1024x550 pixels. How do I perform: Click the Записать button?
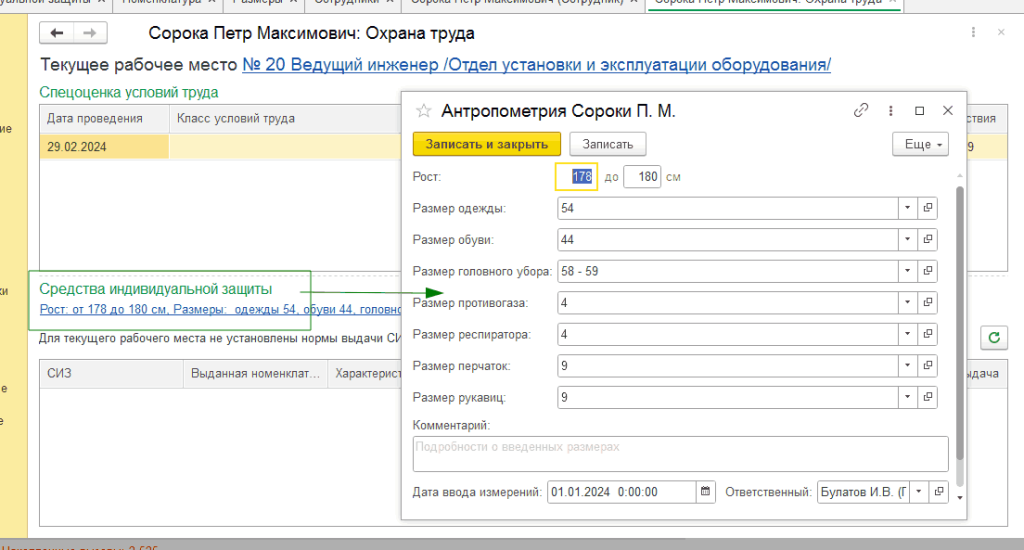607,144
